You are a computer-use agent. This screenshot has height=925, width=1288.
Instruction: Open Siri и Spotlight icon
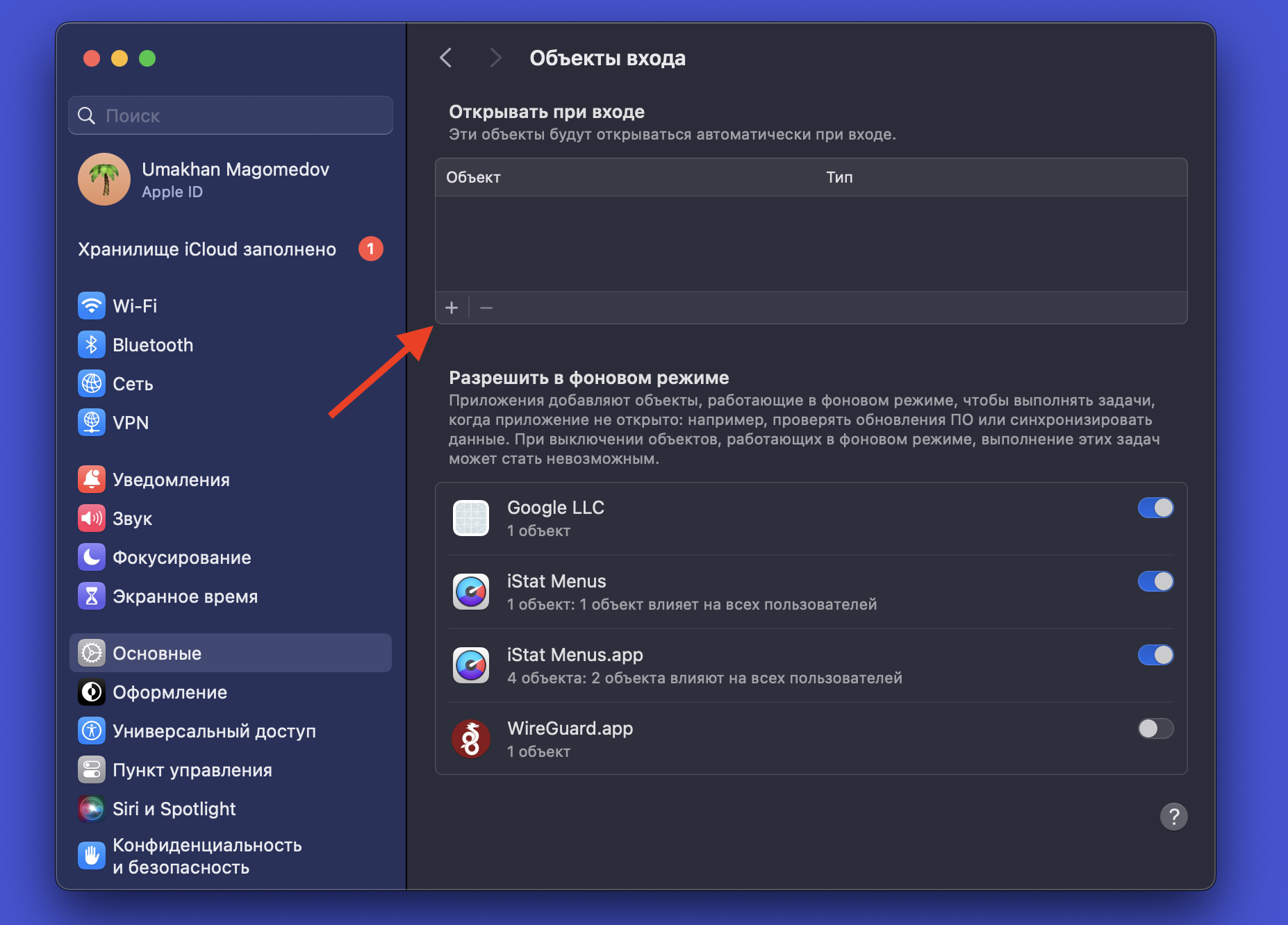coord(91,808)
